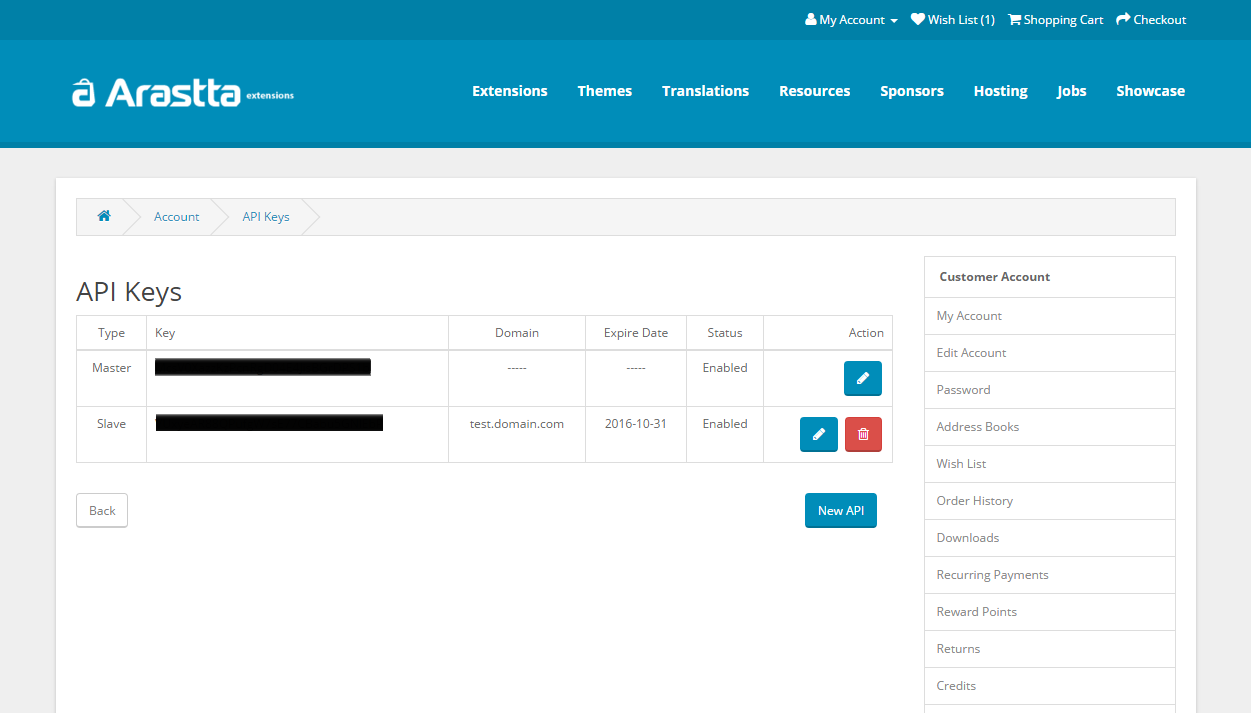This screenshot has width=1251, height=713.
Task: Expand the My Account dropdown
Action: (x=851, y=20)
